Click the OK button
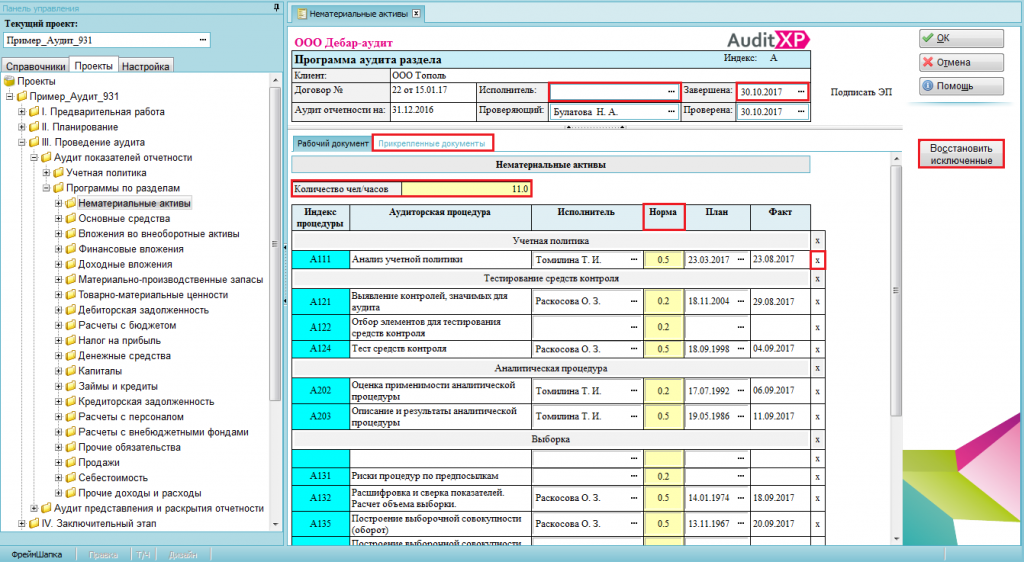 [x=961, y=39]
